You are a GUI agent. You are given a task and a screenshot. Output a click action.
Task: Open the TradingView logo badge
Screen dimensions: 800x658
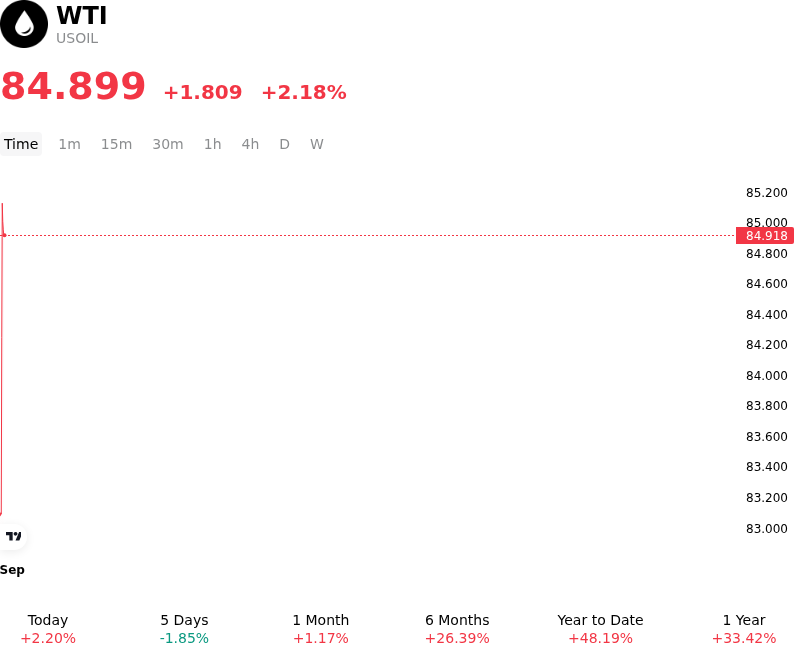click(13, 536)
